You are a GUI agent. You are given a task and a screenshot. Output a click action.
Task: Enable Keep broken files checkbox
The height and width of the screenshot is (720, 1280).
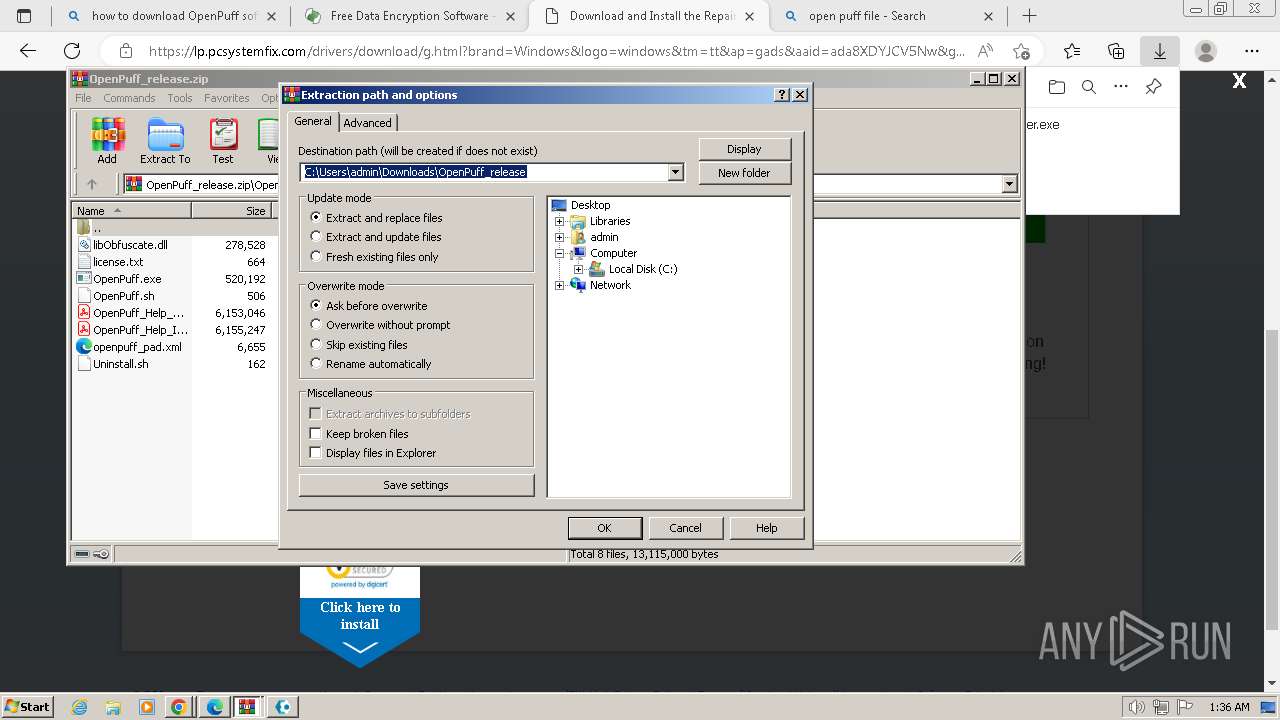coord(316,434)
